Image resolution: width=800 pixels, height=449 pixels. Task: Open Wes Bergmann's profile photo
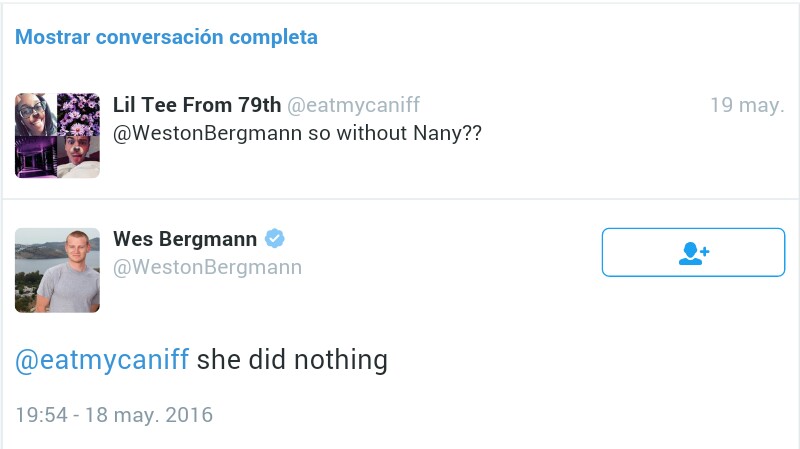pos(57,270)
